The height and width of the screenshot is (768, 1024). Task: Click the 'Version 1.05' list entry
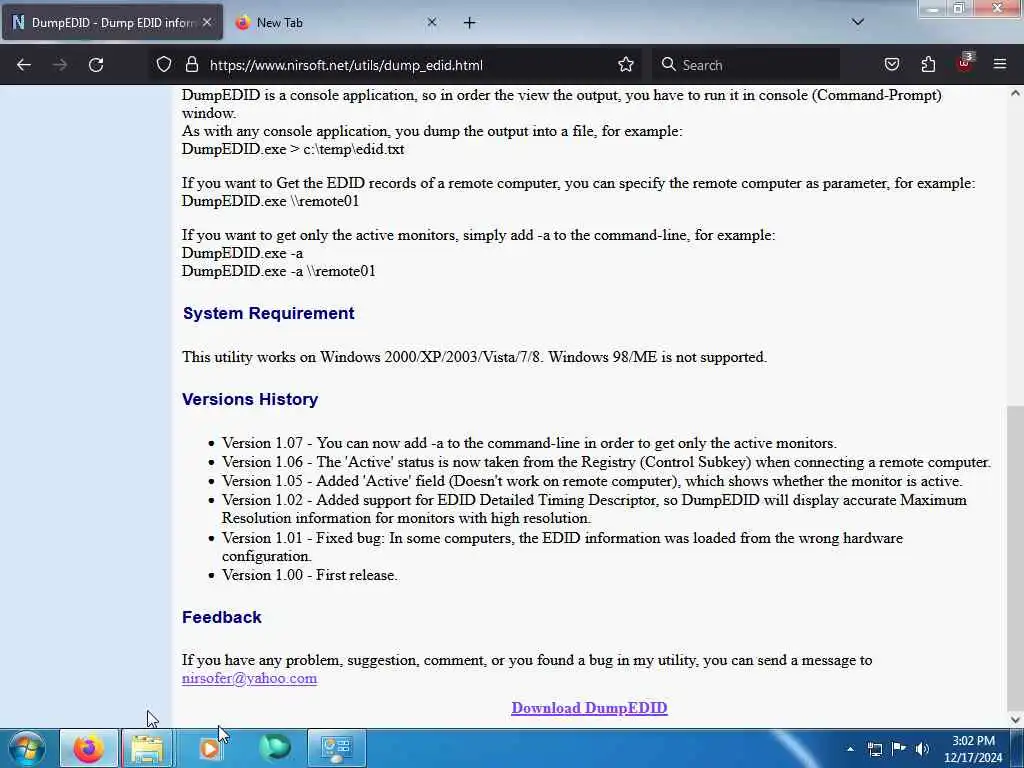point(592,481)
